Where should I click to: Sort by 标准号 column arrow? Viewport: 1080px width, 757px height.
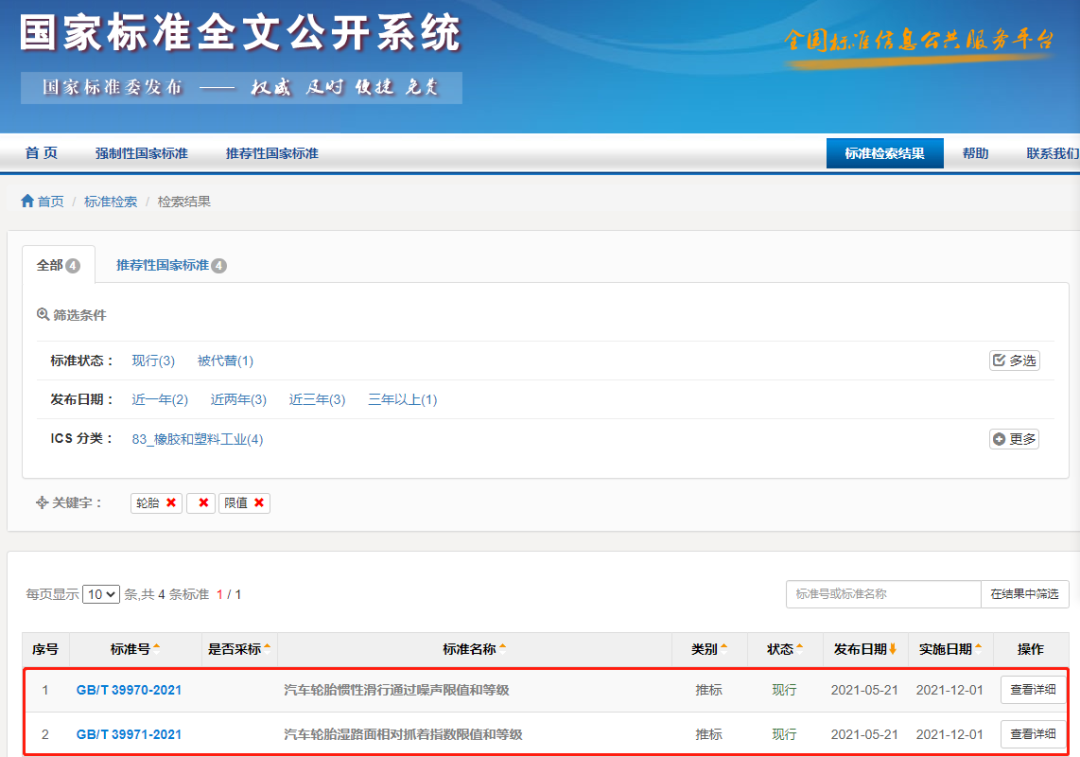click(157, 648)
